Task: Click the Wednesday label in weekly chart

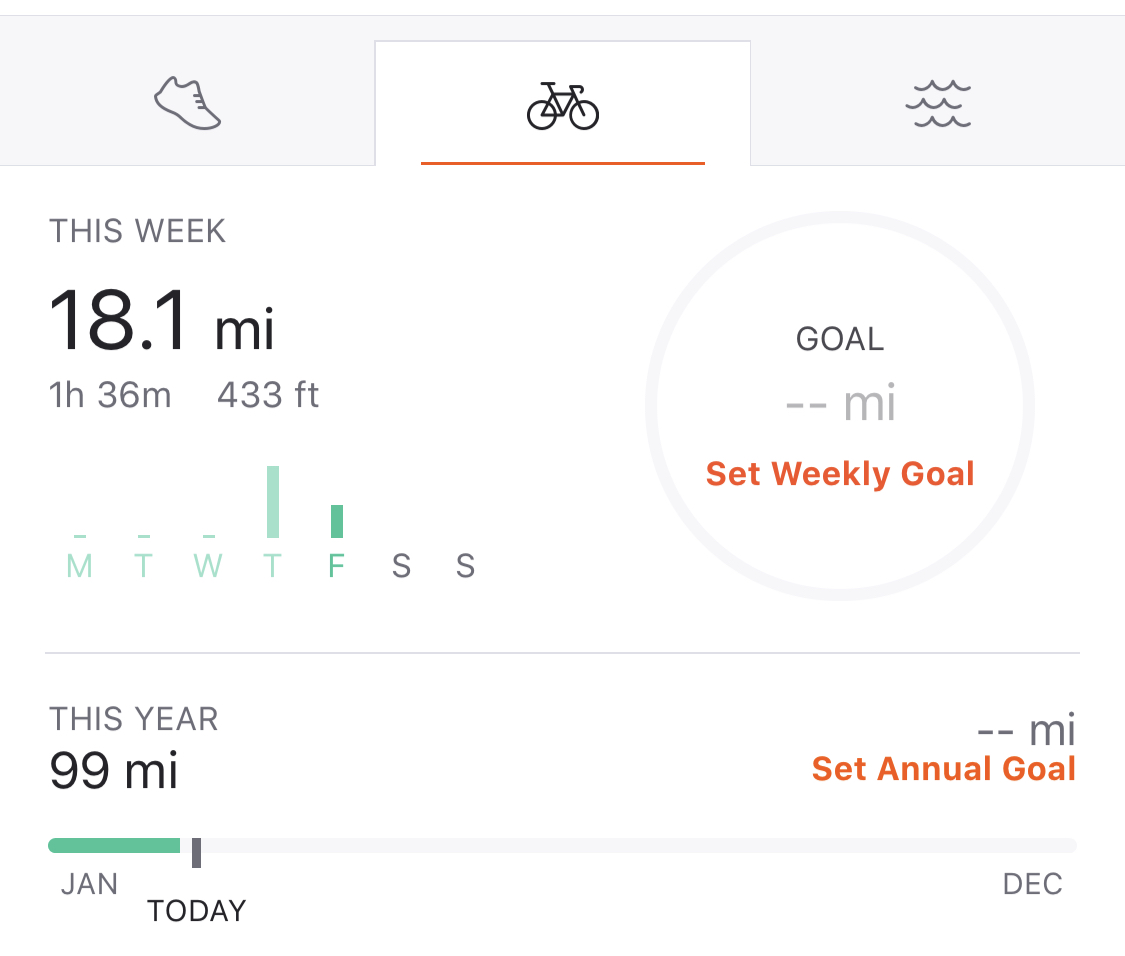Action: [207, 567]
